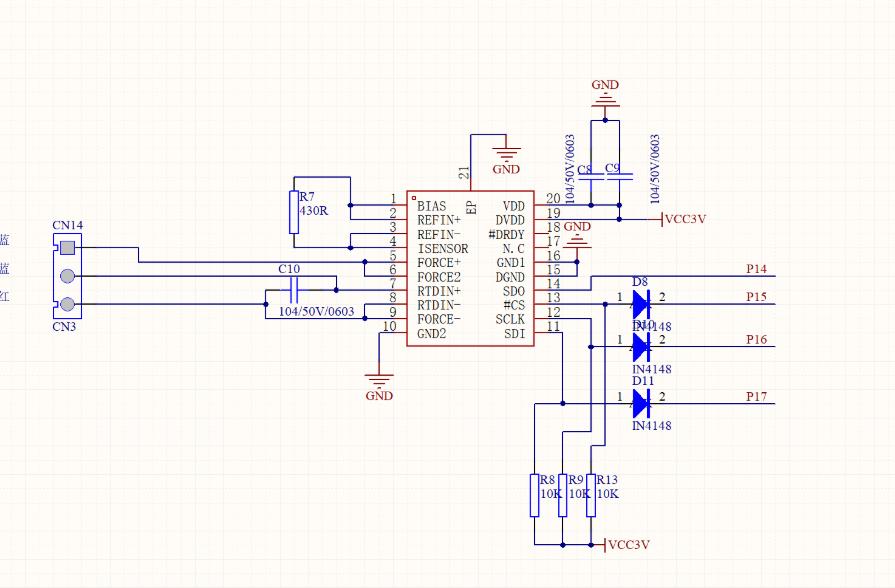Click the SDI pin name
Viewport: 895px width, 588px height.
pos(514,334)
